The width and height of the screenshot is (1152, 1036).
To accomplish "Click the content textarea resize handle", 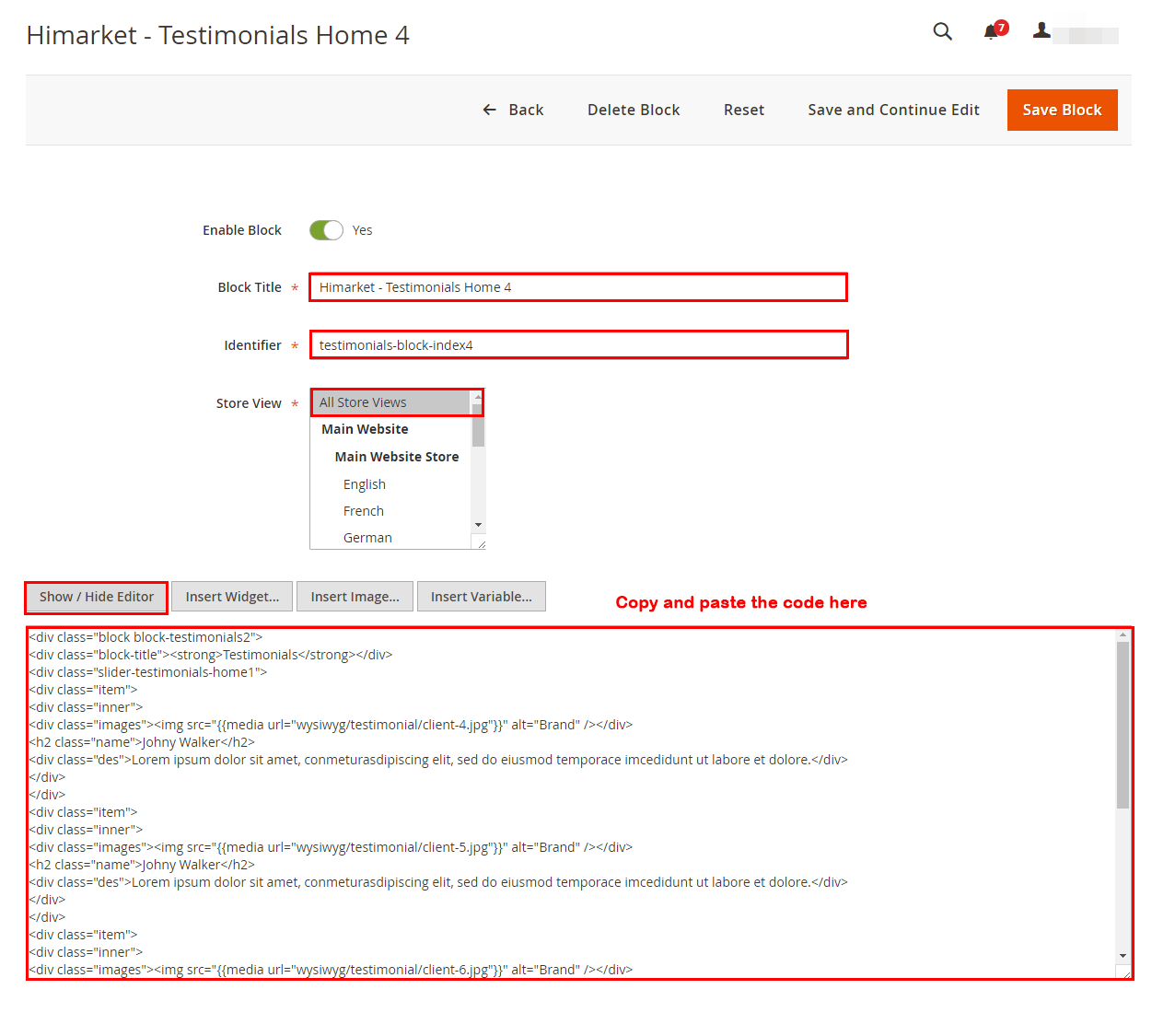I will [x=1123, y=972].
